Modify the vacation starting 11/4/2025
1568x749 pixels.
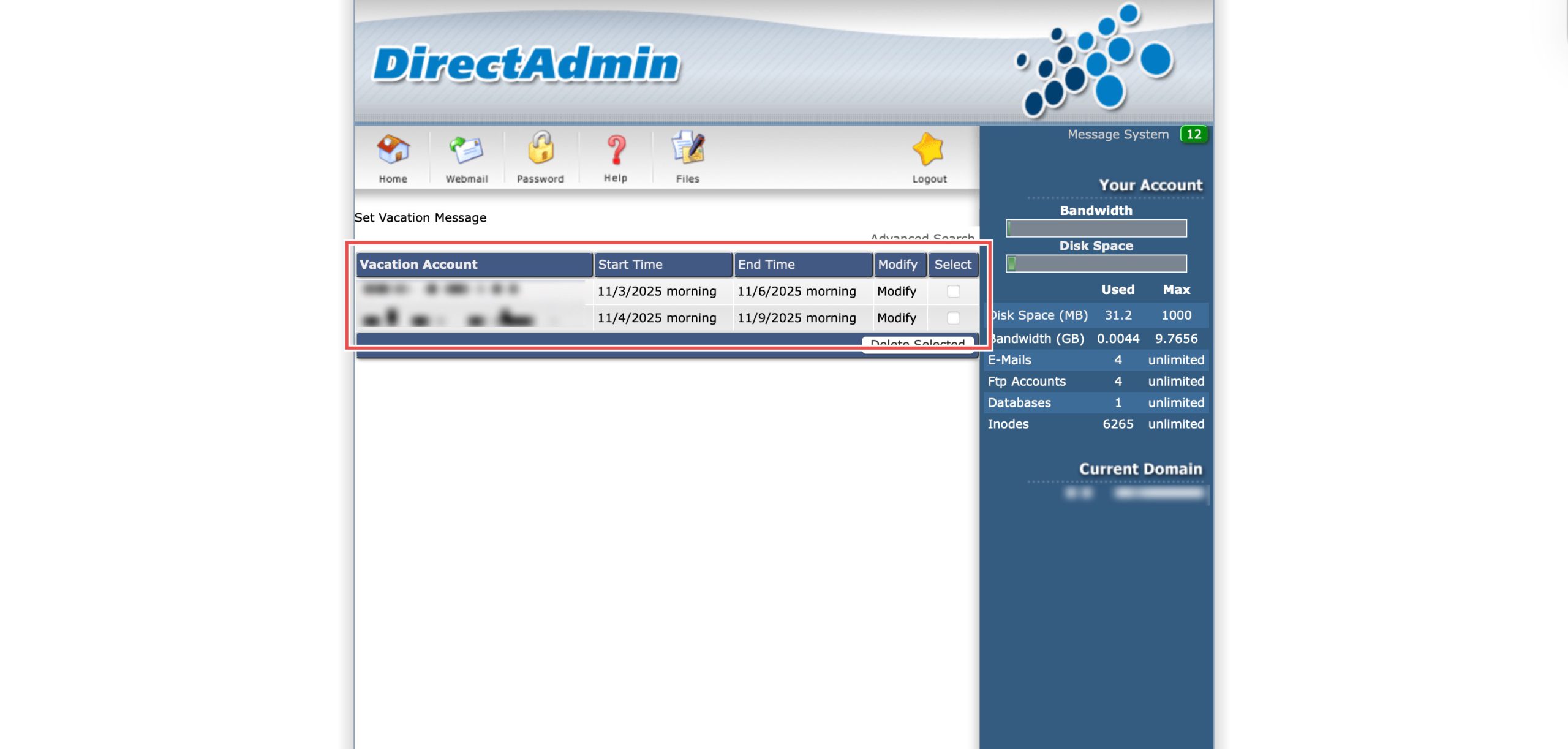[x=896, y=318]
